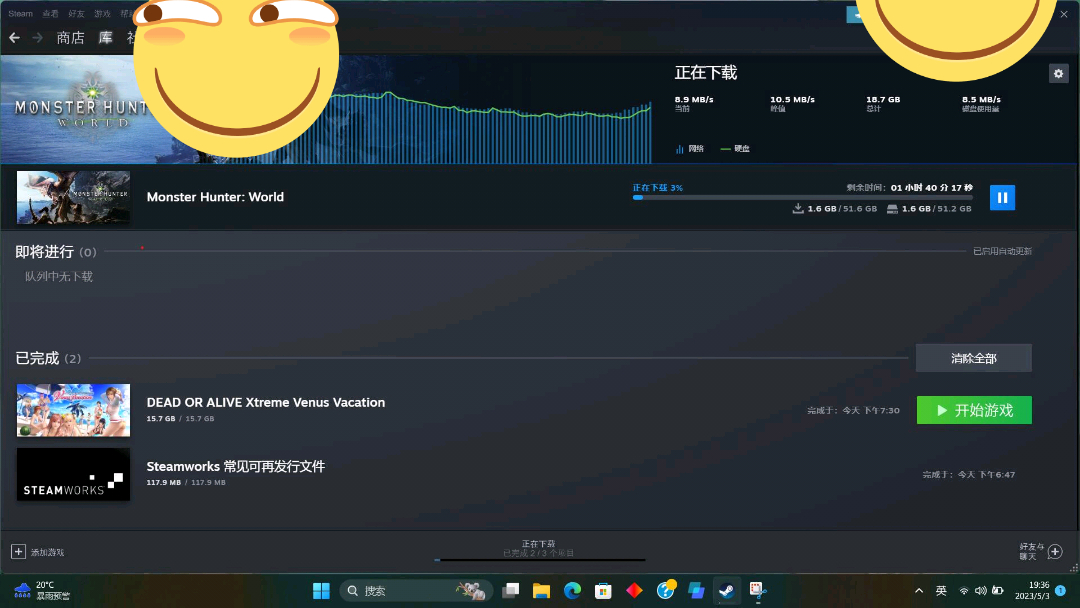Launch Microsoft Edge from taskbar

(x=572, y=591)
